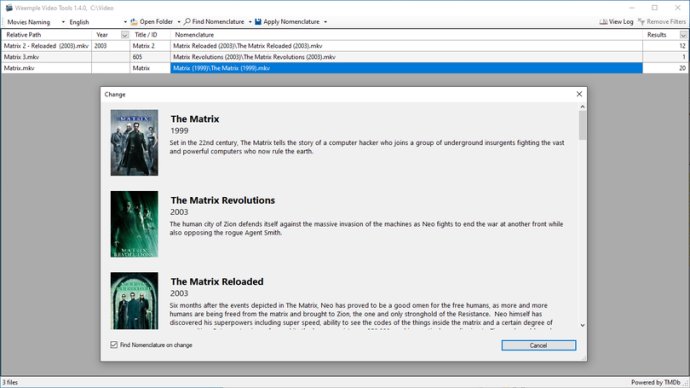The image size is (690, 388).
Task: Close the Change dialog with the X
Action: click(579, 94)
